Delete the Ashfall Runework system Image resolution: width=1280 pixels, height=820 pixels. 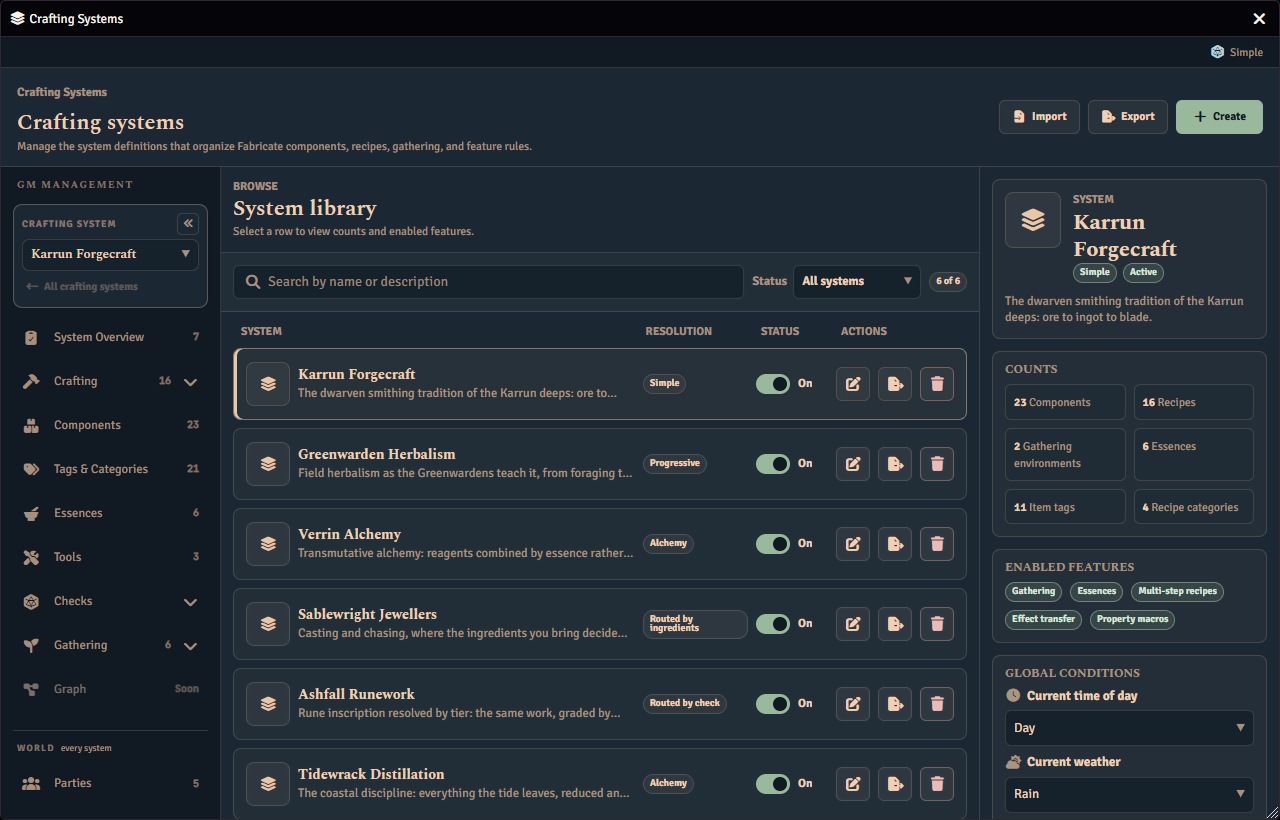pos(937,704)
